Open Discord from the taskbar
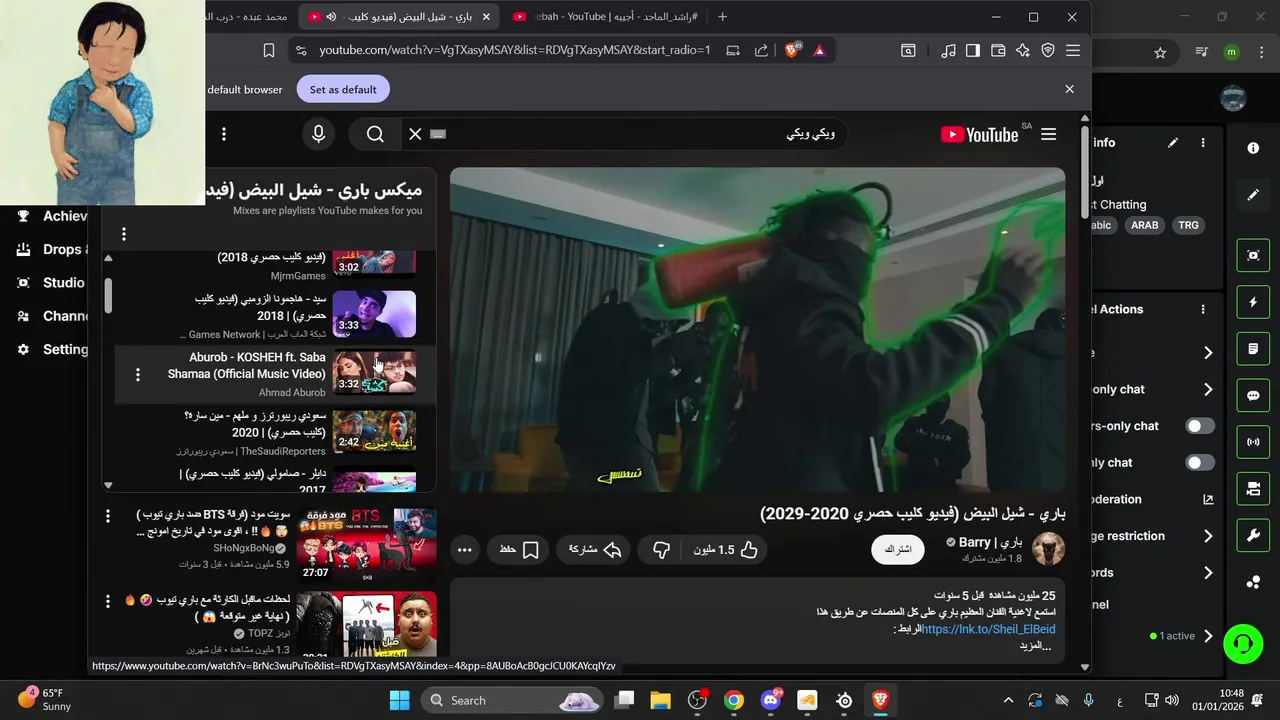1280x720 pixels. [770, 700]
